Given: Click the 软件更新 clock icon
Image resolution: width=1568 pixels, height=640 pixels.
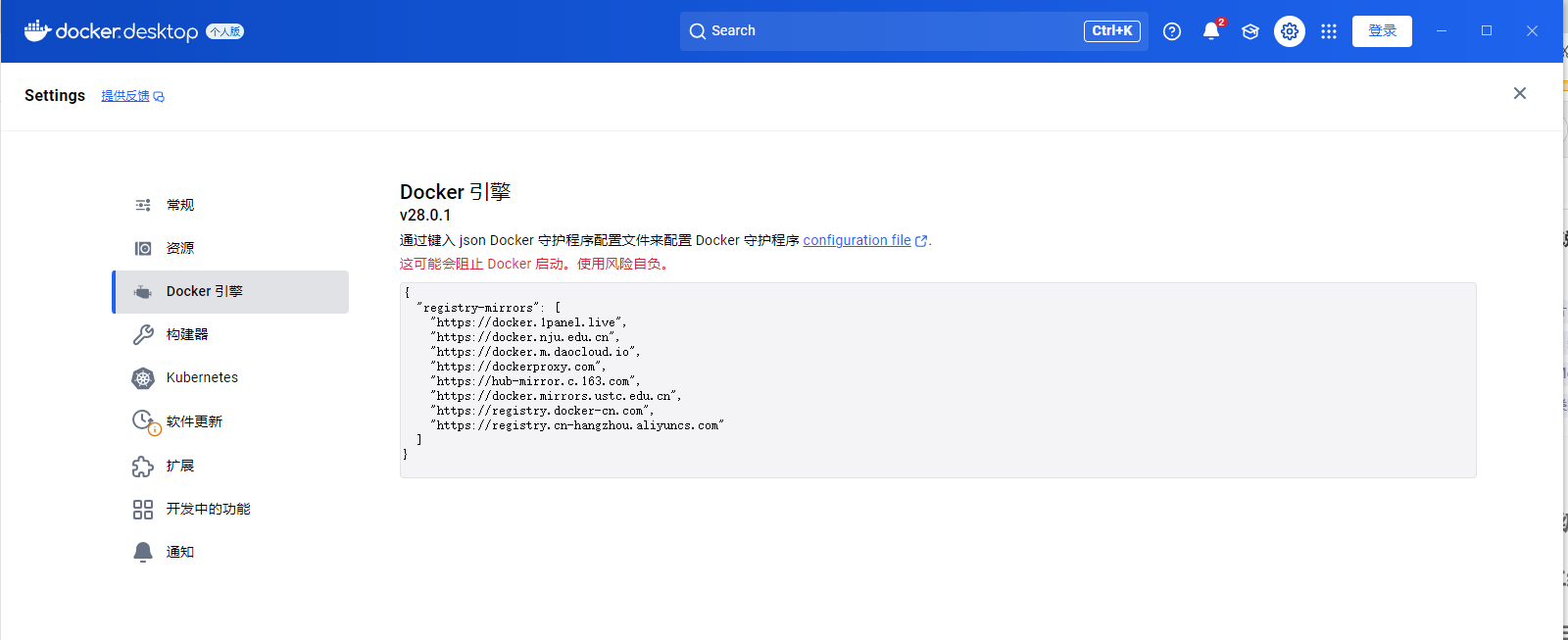Looking at the screenshot, I should [x=145, y=421].
